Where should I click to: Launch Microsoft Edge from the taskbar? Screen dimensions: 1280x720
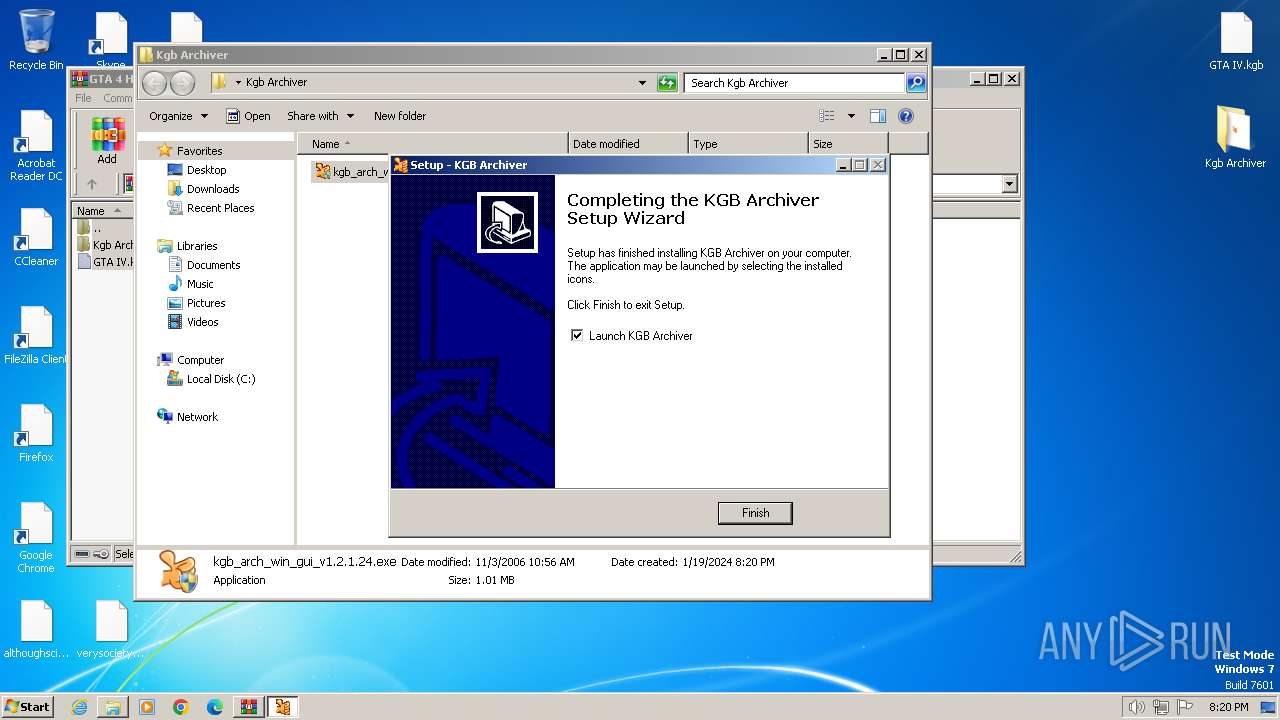point(215,707)
